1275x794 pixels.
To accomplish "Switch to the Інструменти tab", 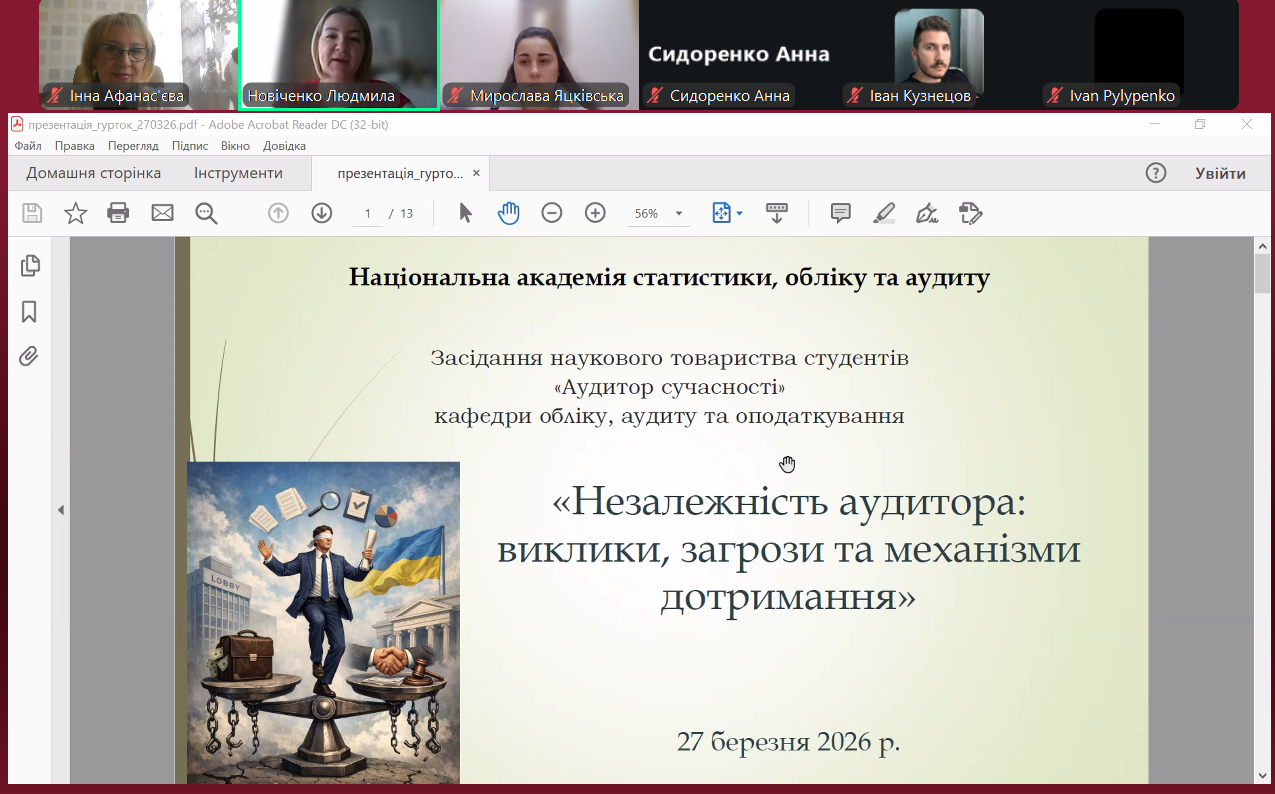I will pos(238,173).
